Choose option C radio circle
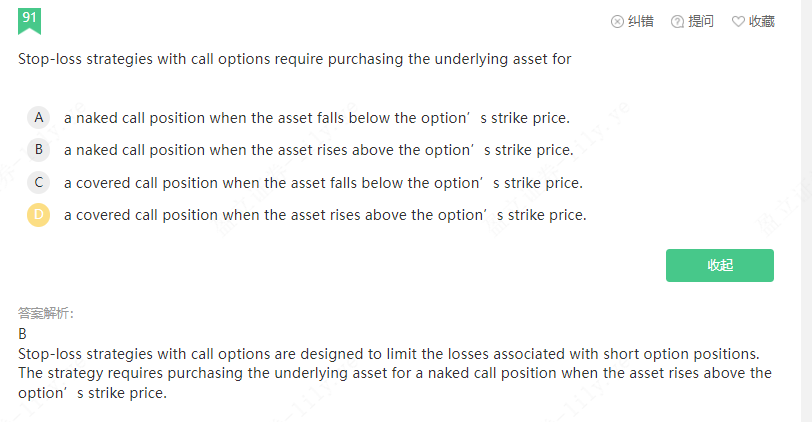 pos(39,183)
